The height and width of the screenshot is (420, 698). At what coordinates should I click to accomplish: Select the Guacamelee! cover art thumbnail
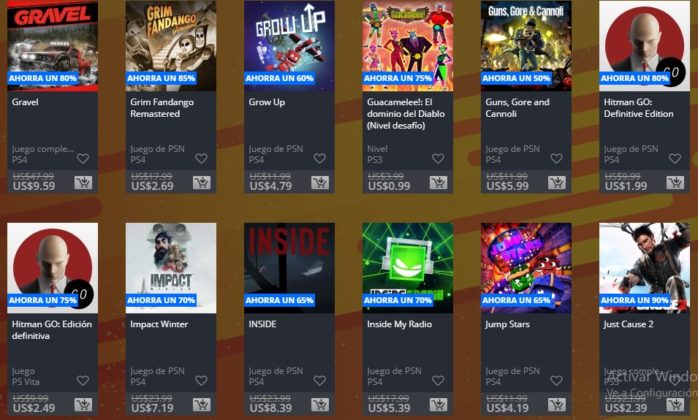pos(408,46)
